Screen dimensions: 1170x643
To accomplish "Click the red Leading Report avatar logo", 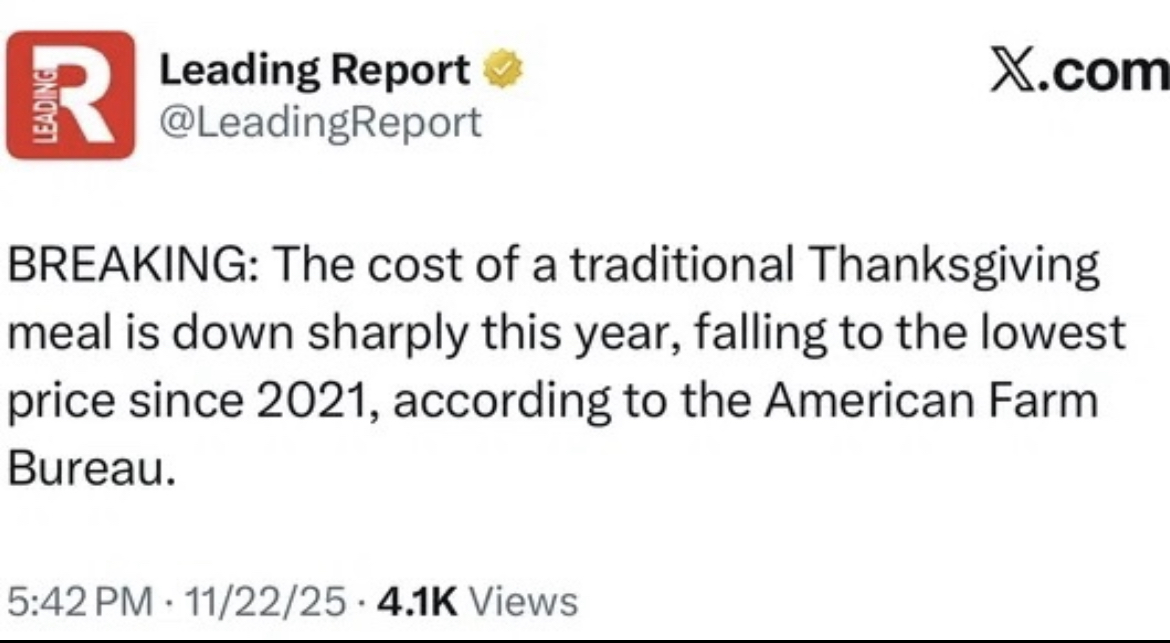I will coord(70,94).
